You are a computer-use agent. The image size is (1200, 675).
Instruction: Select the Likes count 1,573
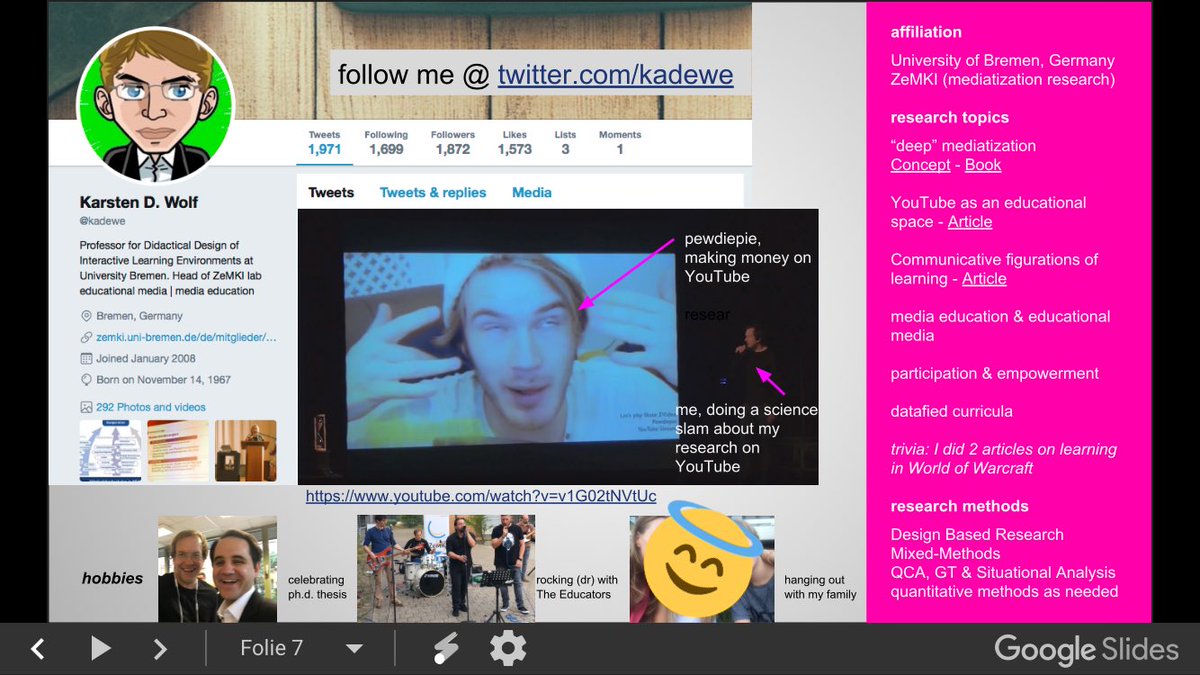(514, 149)
